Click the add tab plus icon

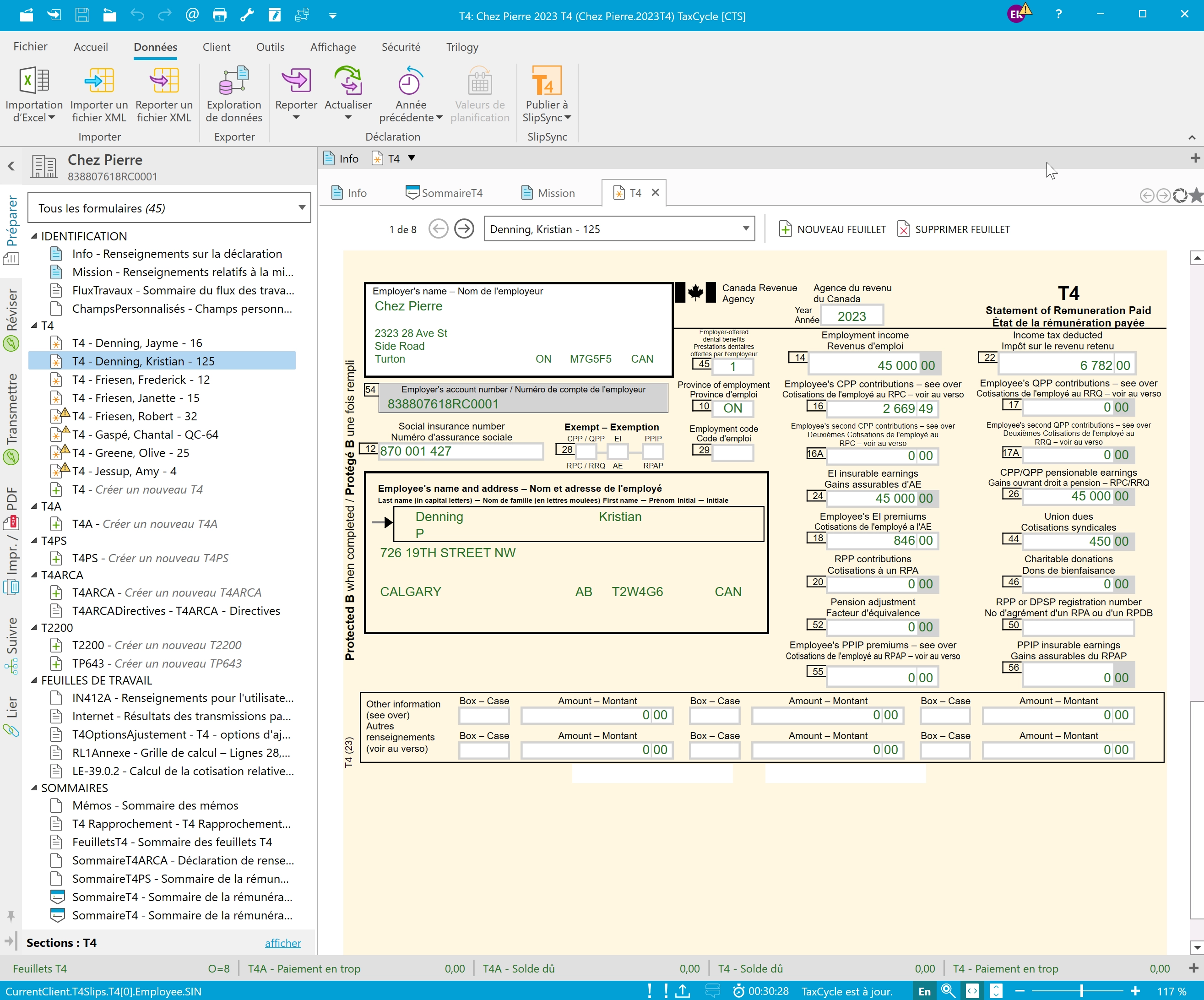1195,158
